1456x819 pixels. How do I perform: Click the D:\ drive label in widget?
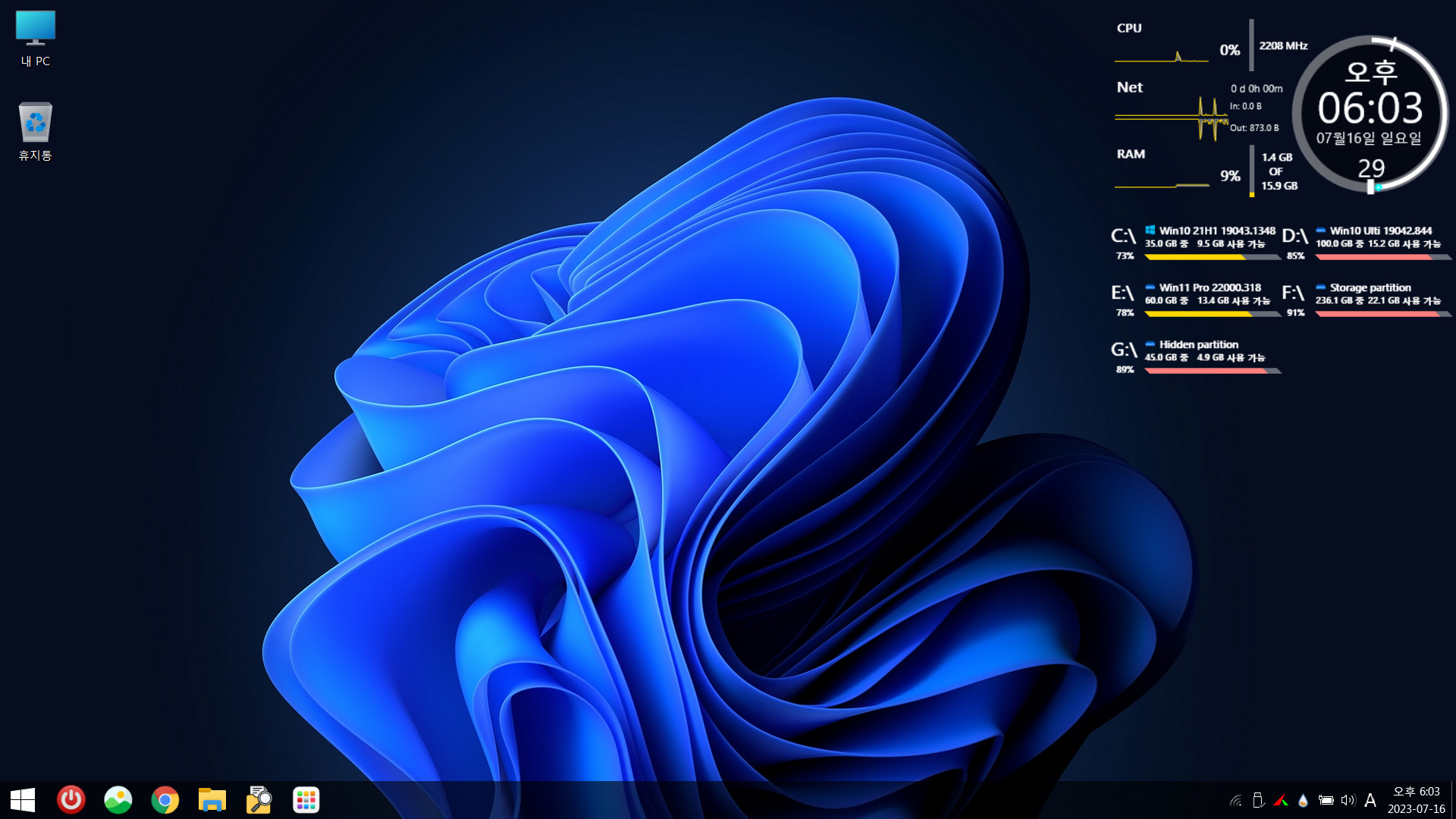tap(1294, 236)
